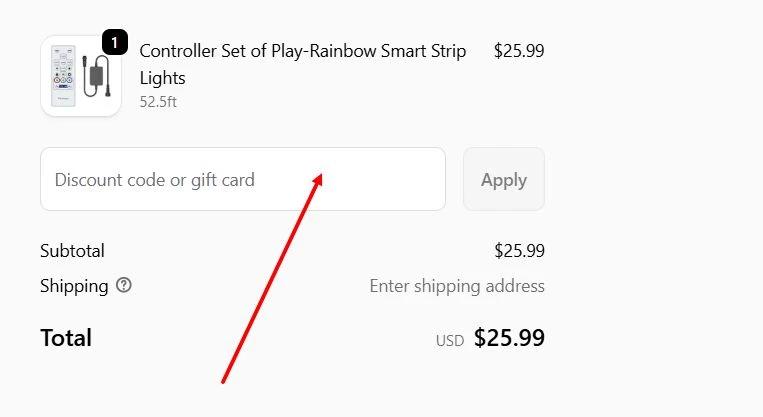Click the Subtotal amount $25.99
The image size is (763, 417).
click(x=519, y=251)
